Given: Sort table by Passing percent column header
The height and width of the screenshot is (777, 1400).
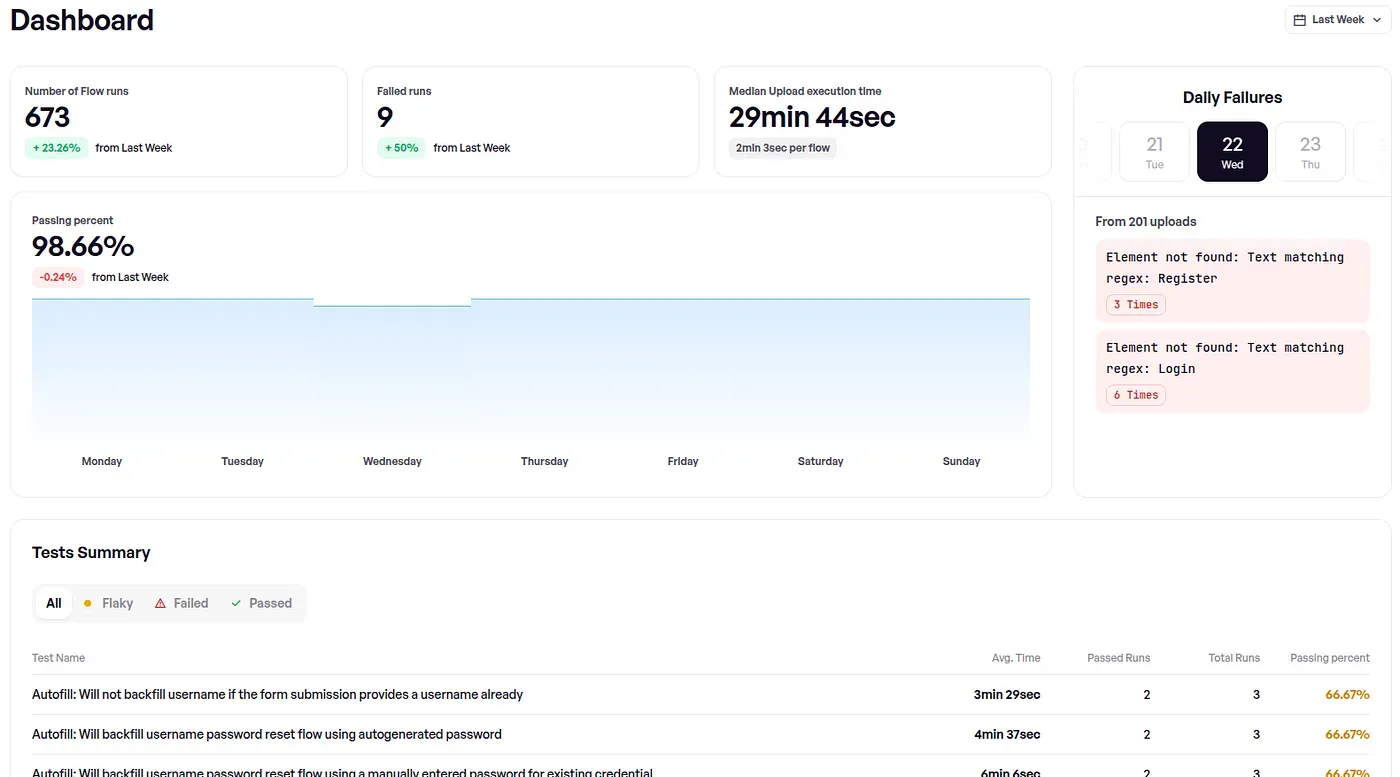Looking at the screenshot, I should click(1329, 658).
